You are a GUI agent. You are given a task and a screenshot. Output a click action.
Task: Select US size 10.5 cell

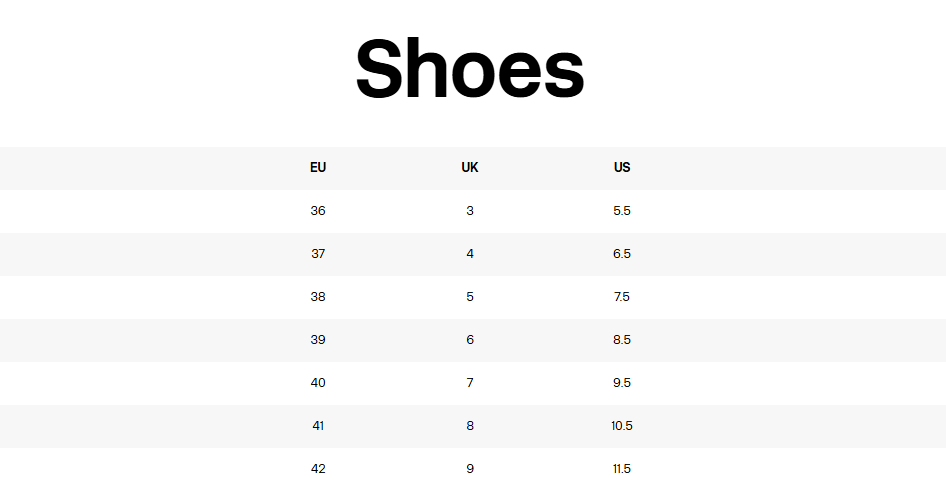pos(622,426)
